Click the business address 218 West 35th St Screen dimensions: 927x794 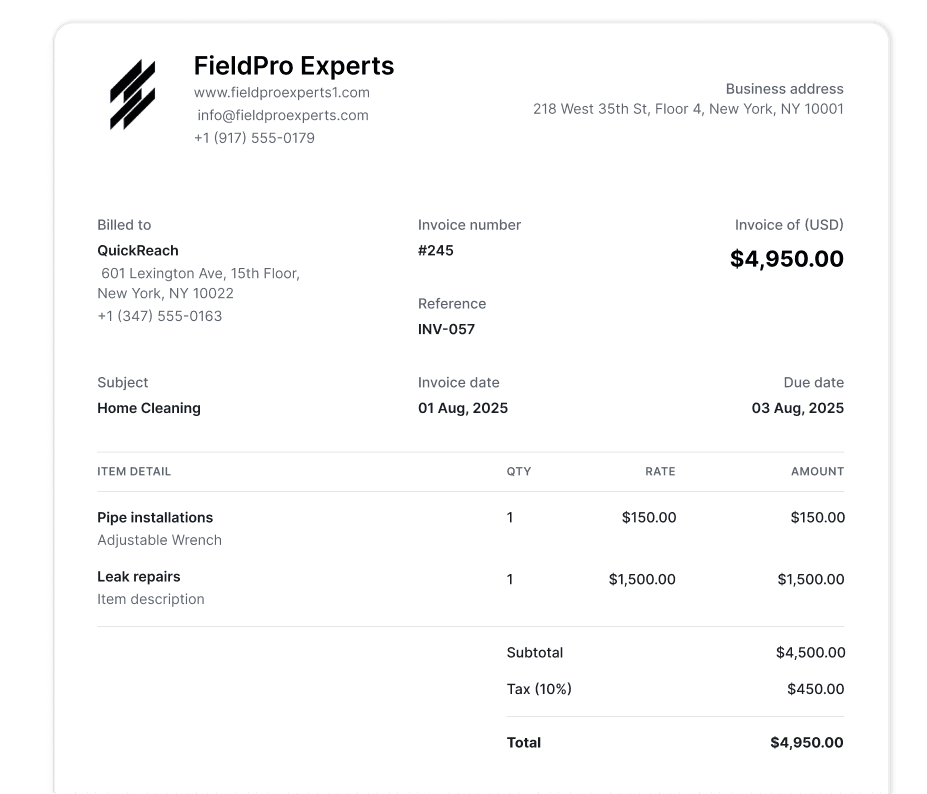pos(688,109)
